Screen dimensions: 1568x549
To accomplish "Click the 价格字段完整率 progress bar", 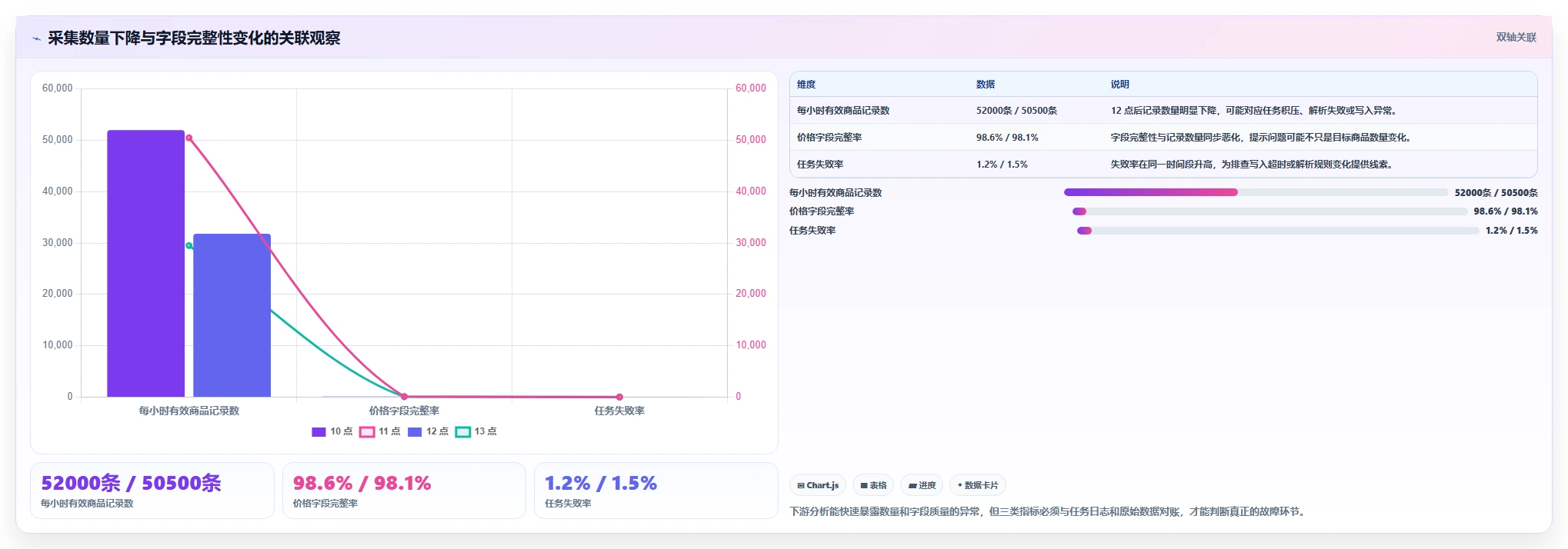I will tap(1269, 211).
